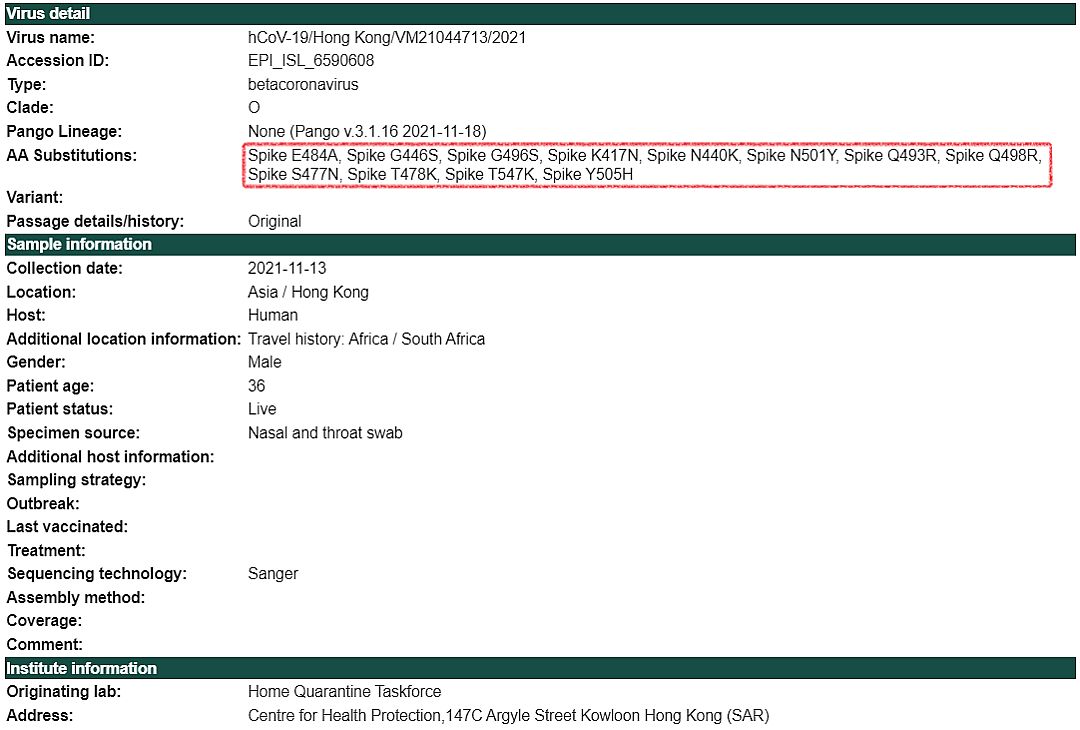The width and height of the screenshot is (1080, 730).
Task: Click the specimen source Nasal and throat swab
Action: pos(325,433)
